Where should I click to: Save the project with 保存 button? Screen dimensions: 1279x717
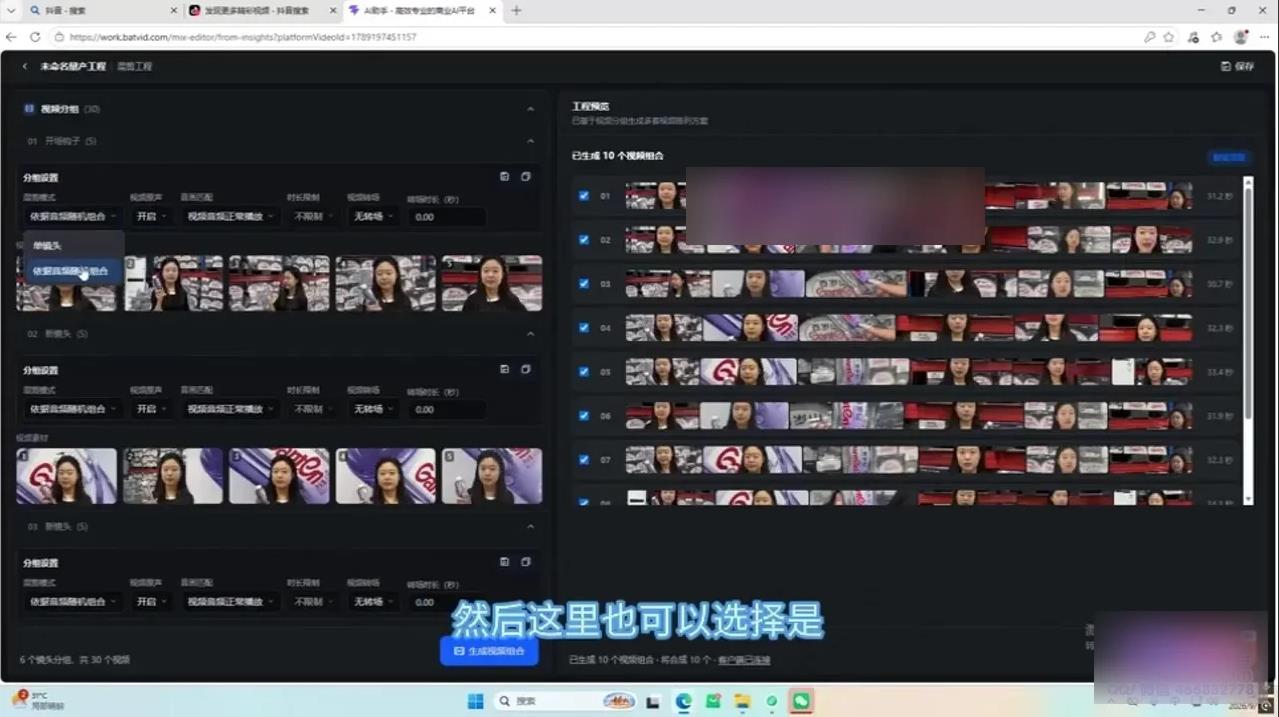[x=1238, y=66]
